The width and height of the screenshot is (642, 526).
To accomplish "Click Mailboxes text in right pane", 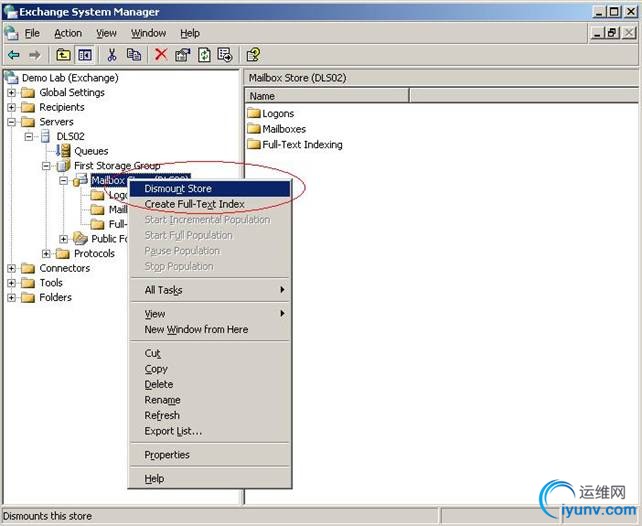I will (284, 129).
